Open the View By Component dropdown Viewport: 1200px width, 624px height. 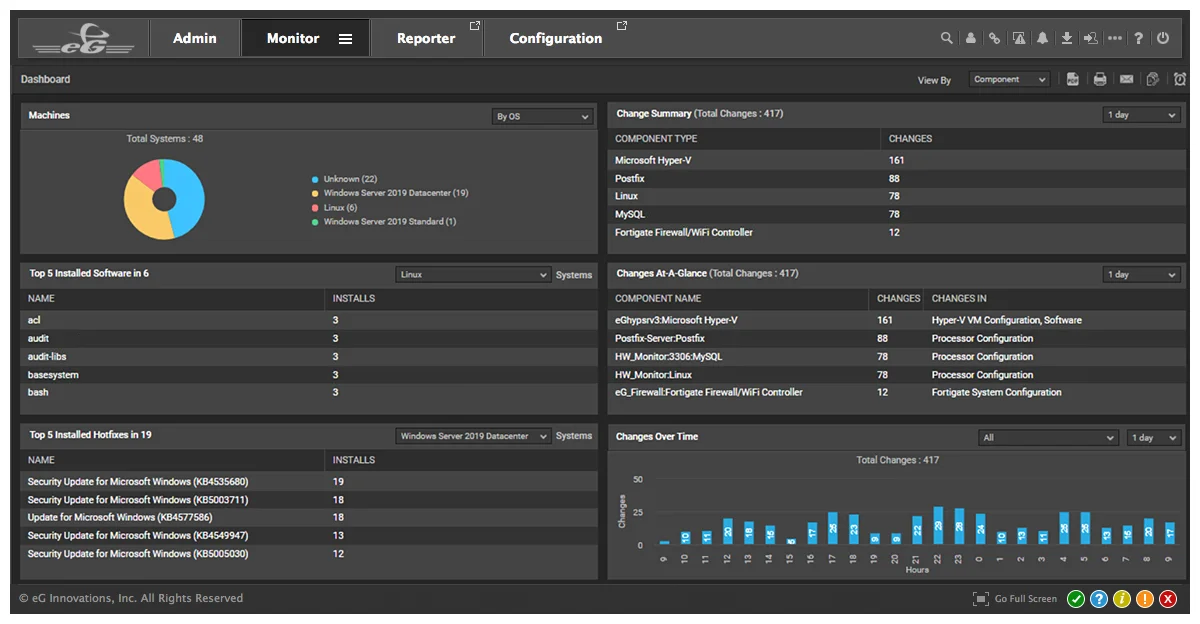(1010, 79)
